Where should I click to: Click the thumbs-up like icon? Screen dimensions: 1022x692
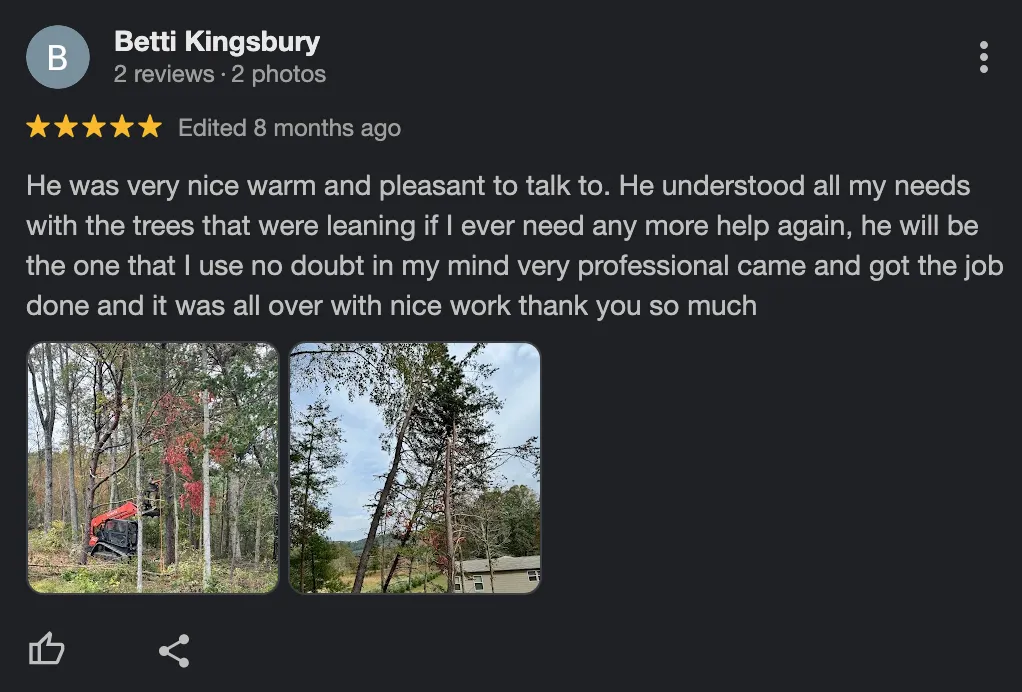coord(47,649)
